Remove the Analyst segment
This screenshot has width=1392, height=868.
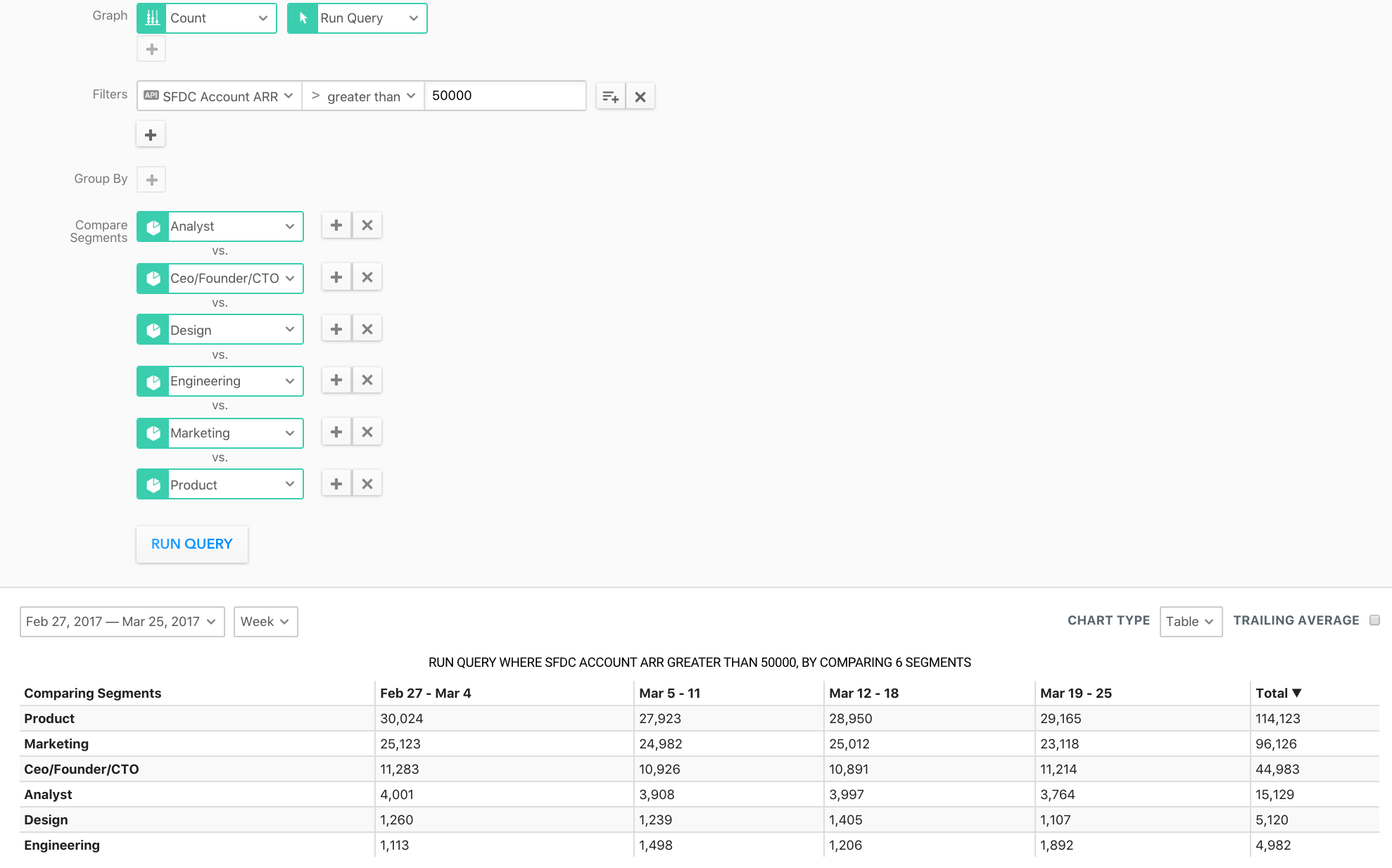click(367, 225)
